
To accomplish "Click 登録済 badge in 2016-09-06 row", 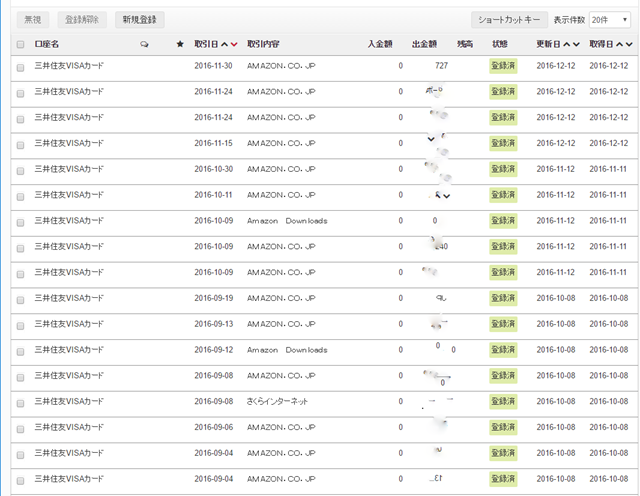I will pyautogui.click(x=503, y=427).
